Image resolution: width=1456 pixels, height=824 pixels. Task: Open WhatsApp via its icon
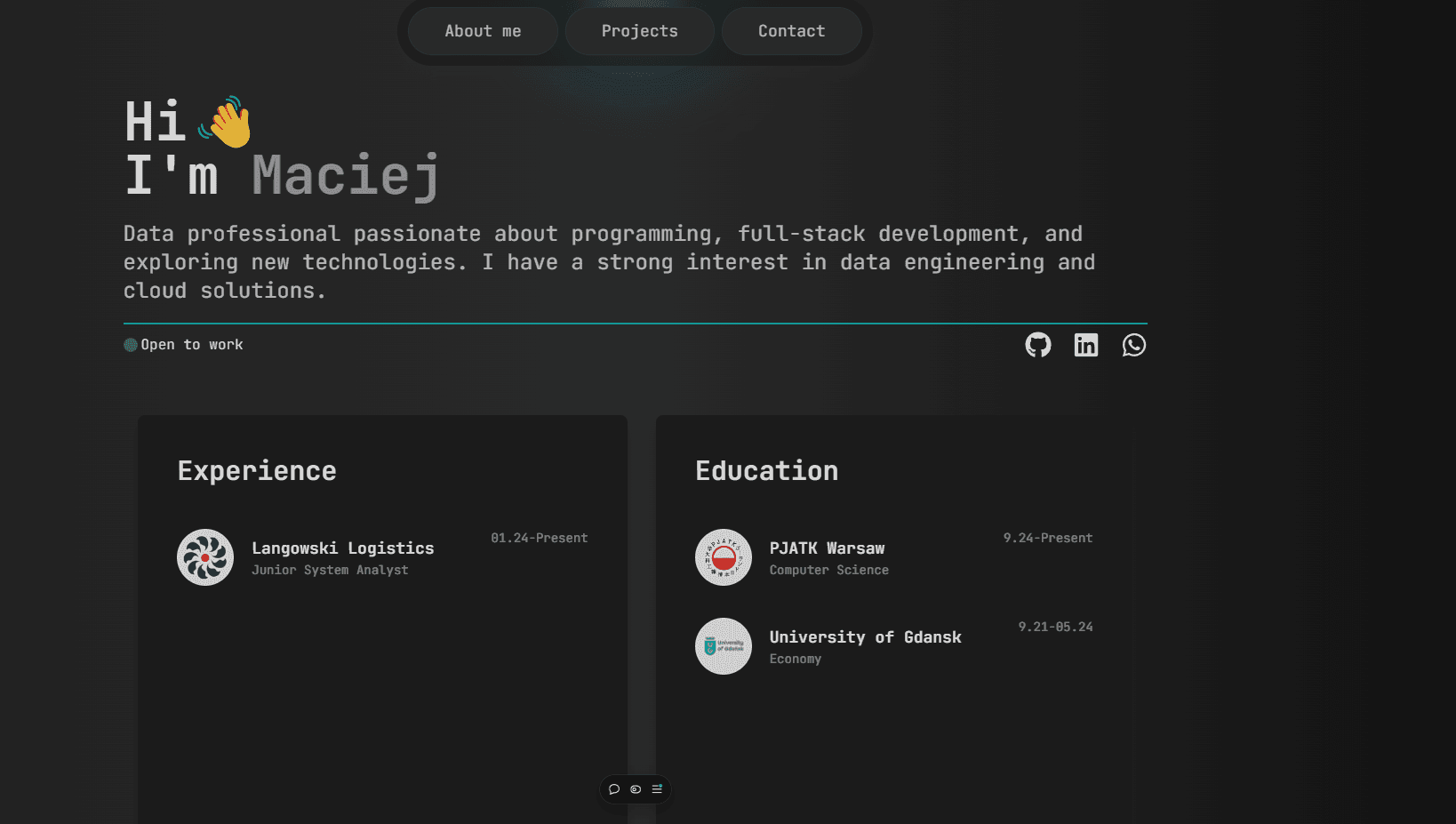[1133, 345]
